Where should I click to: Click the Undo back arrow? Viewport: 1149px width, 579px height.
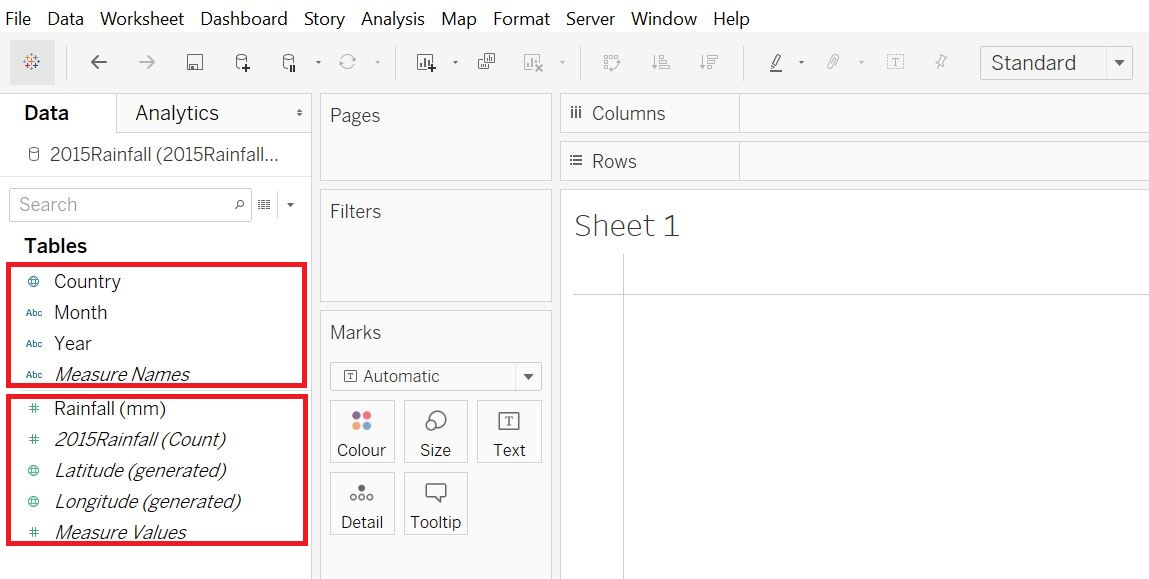(x=99, y=62)
